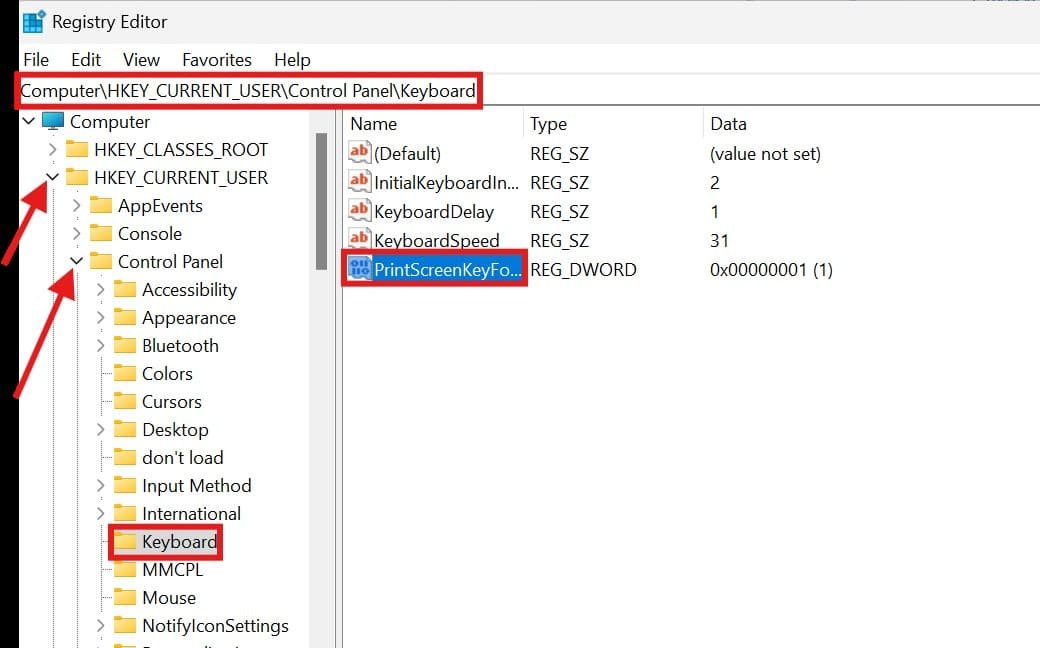Image resolution: width=1040 pixels, height=648 pixels.
Task: Collapse the Control Panel key chevron
Action: point(76,261)
